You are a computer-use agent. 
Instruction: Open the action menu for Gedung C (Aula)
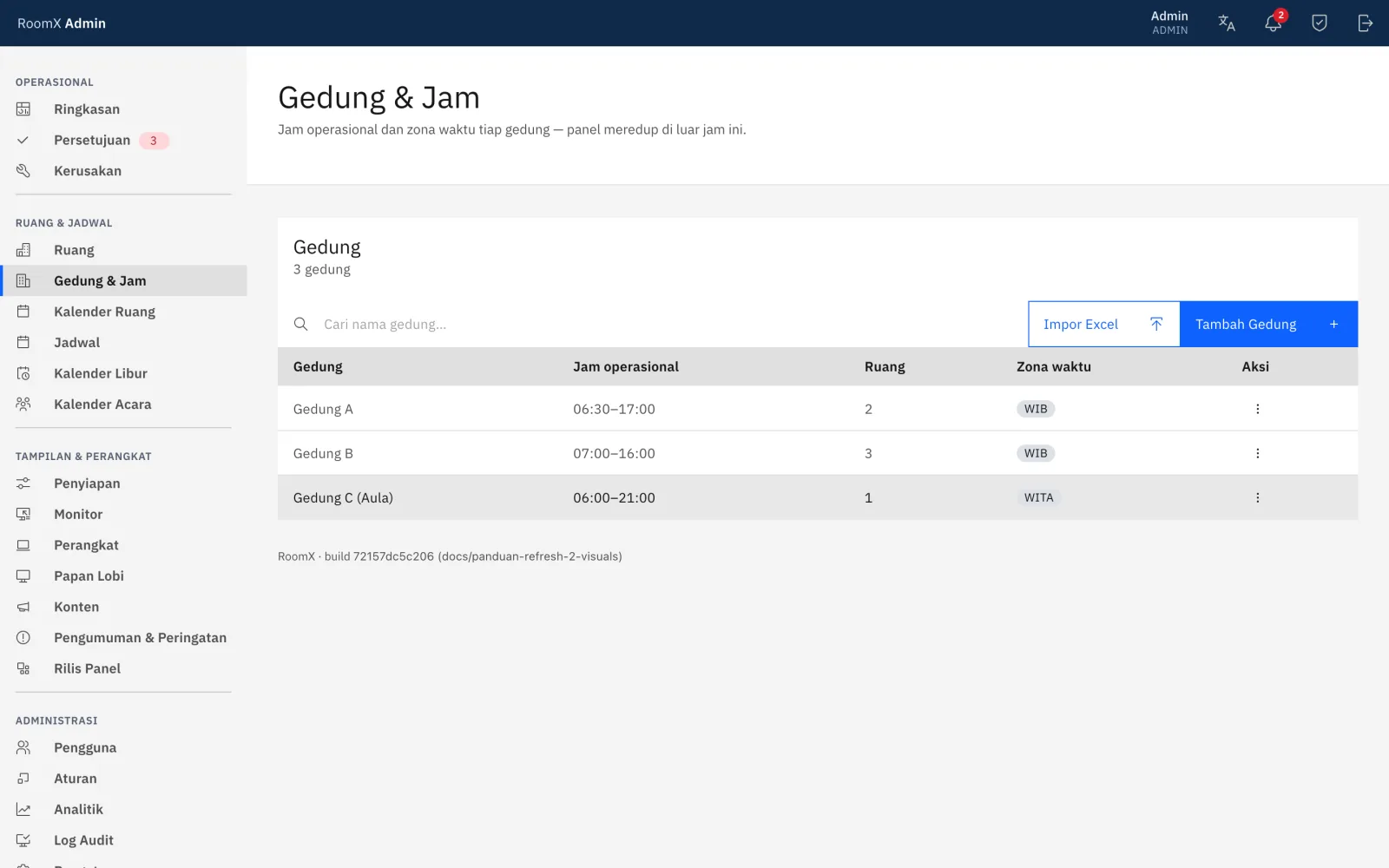coord(1257,497)
